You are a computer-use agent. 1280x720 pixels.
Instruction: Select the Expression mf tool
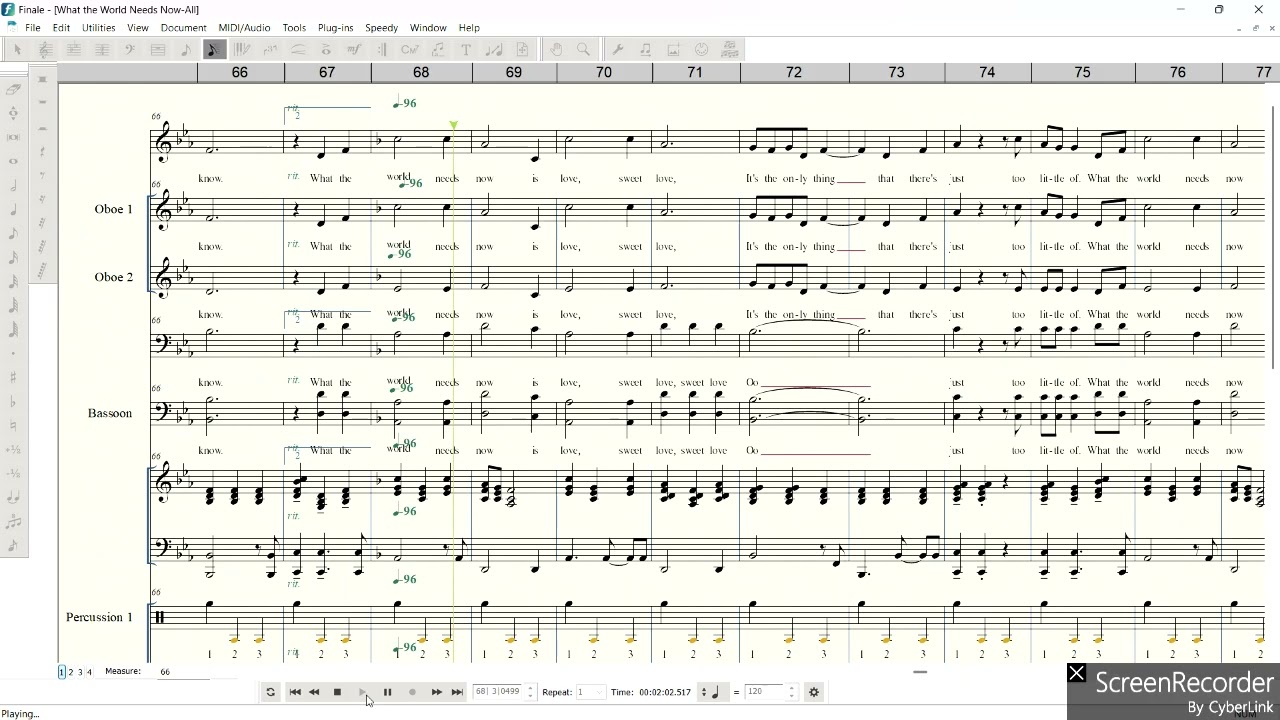(x=355, y=49)
